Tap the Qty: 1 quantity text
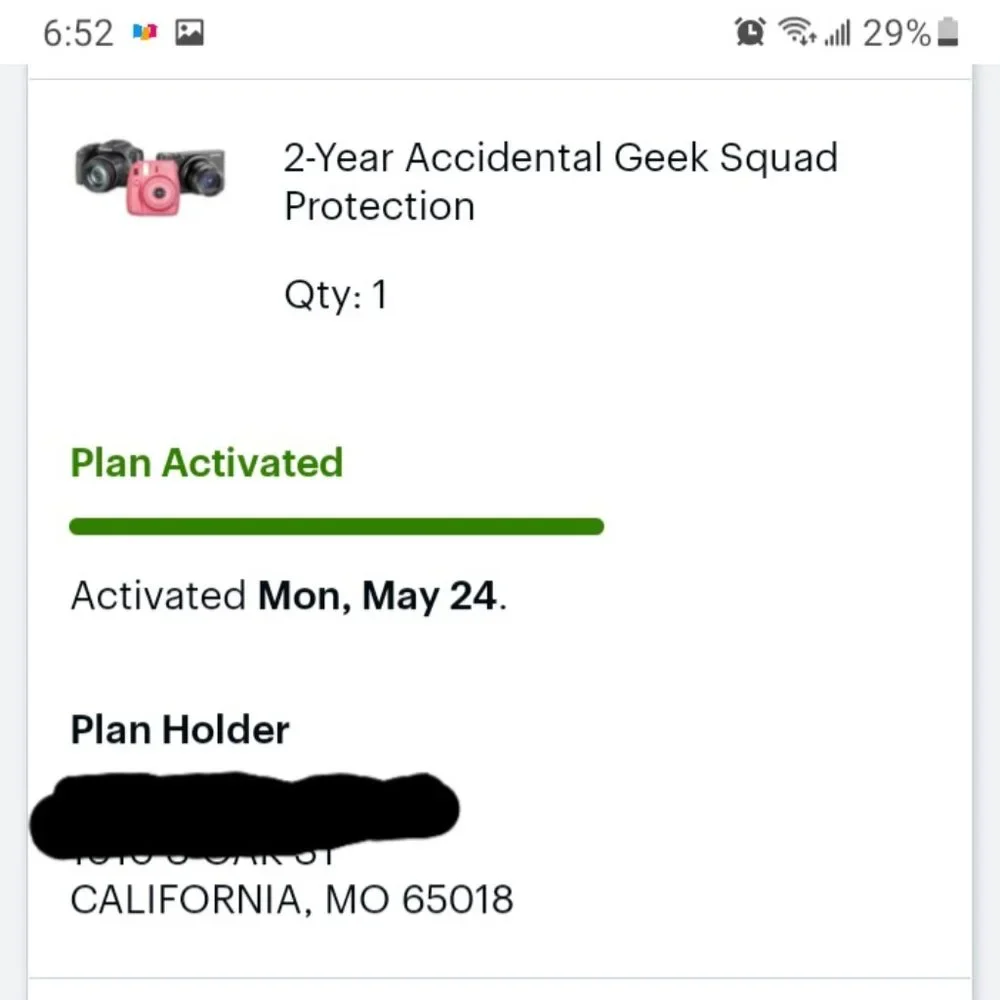Image resolution: width=1000 pixels, height=1000 pixels. point(335,295)
